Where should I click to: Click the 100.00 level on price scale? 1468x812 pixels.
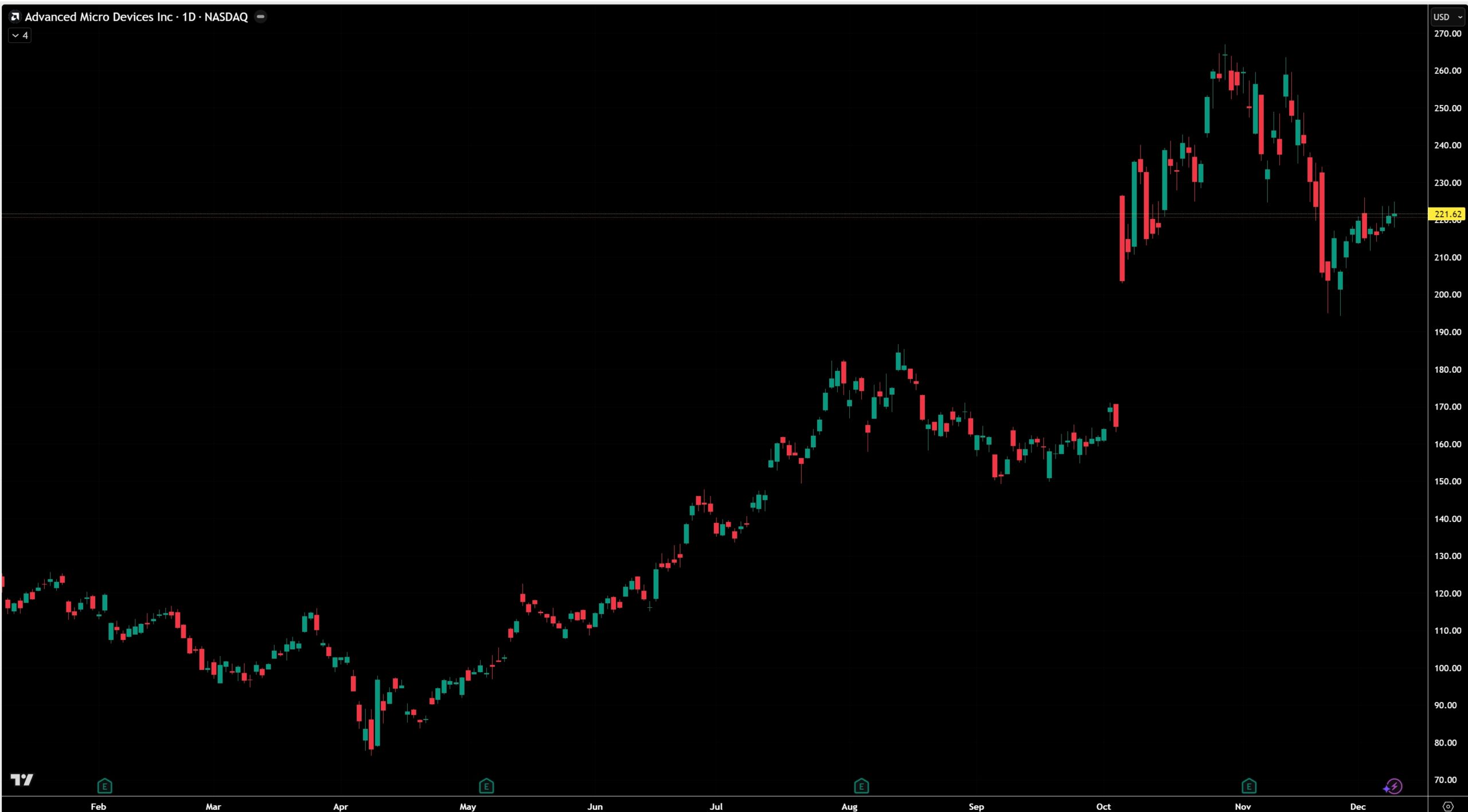click(x=1447, y=668)
